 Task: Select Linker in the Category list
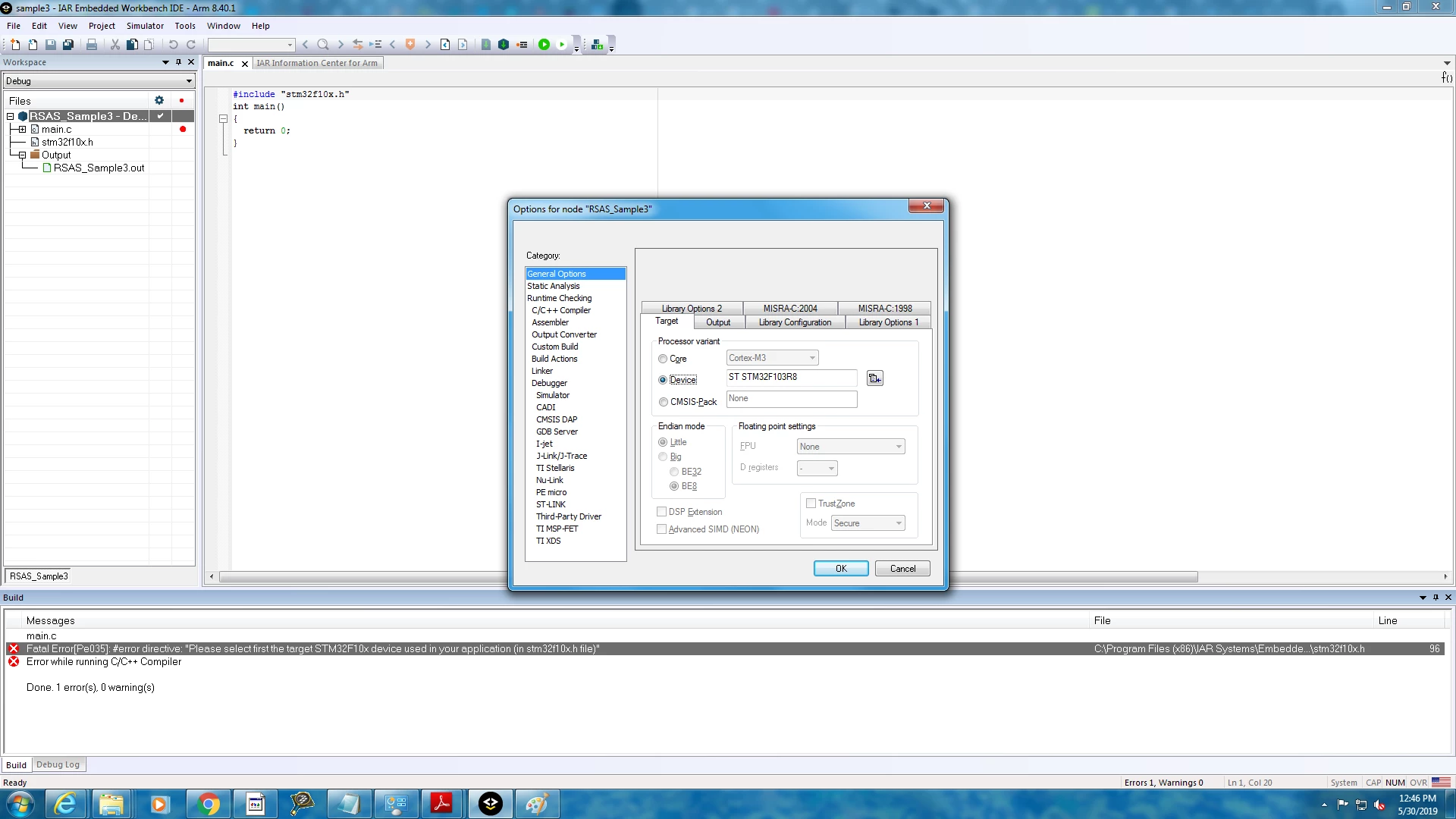click(x=542, y=371)
